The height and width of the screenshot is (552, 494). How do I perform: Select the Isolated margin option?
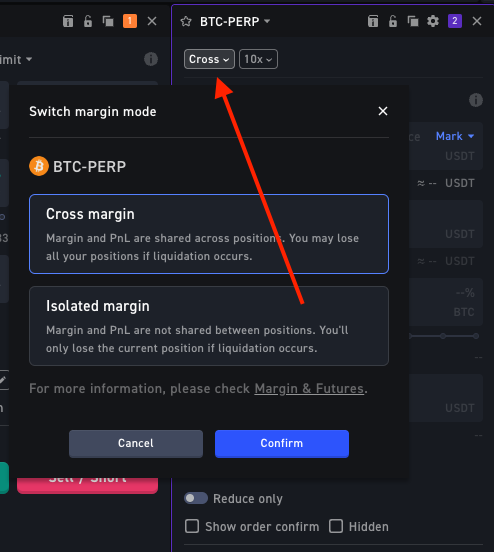pyautogui.click(x=209, y=326)
